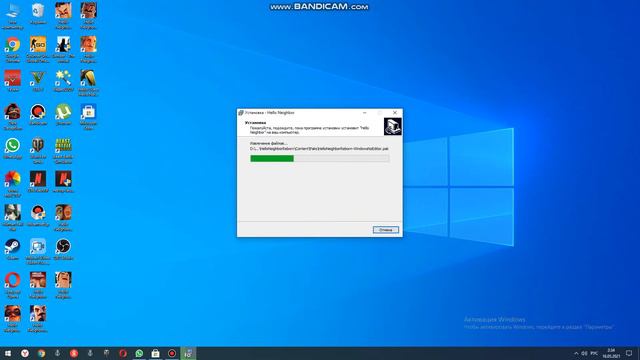Switch the РУС input language indicator
This screenshot has width=640, height=360.
pos(594,353)
